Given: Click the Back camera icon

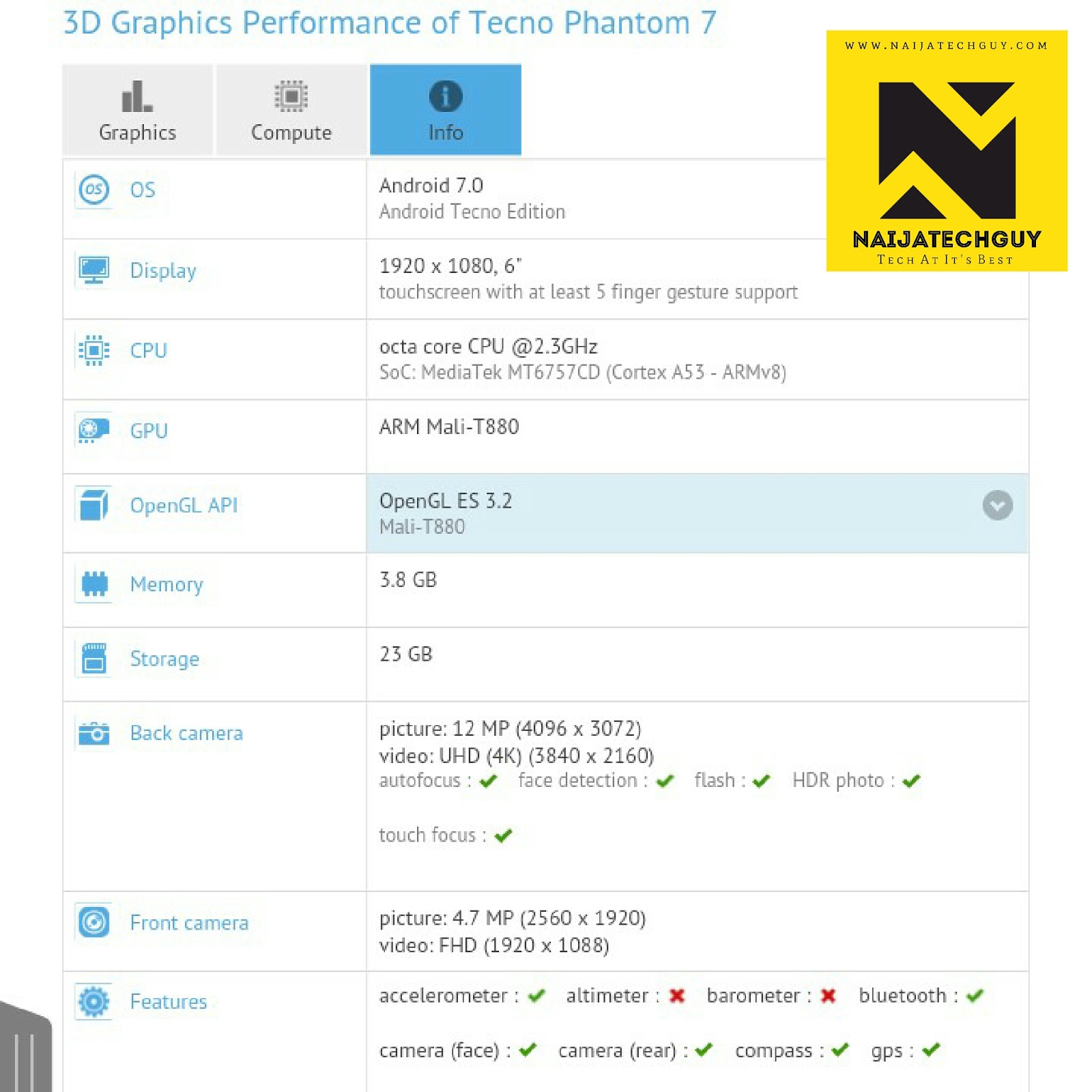Looking at the screenshot, I should [94, 733].
